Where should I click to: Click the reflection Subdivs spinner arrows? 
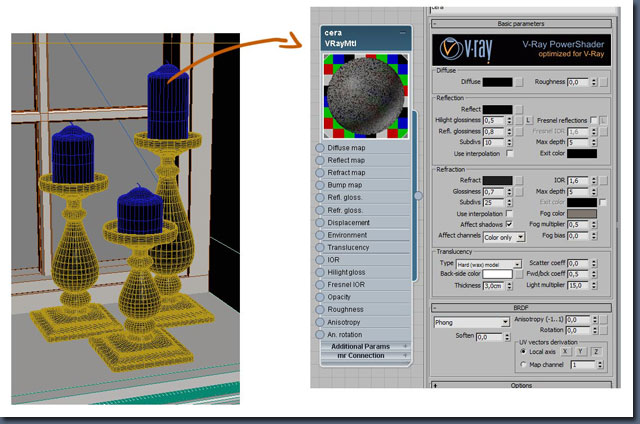click(509, 142)
